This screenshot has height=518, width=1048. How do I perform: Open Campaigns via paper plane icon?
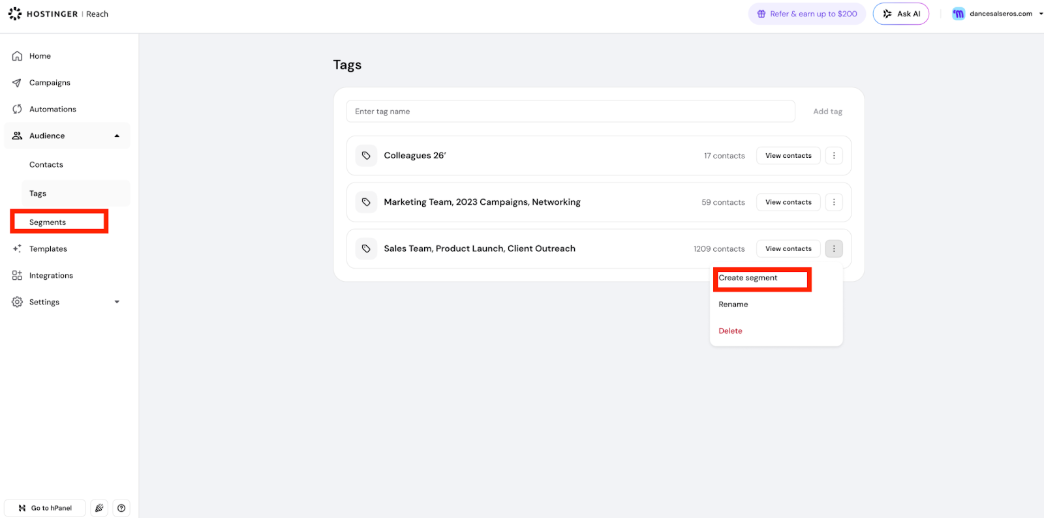tap(17, 83)
